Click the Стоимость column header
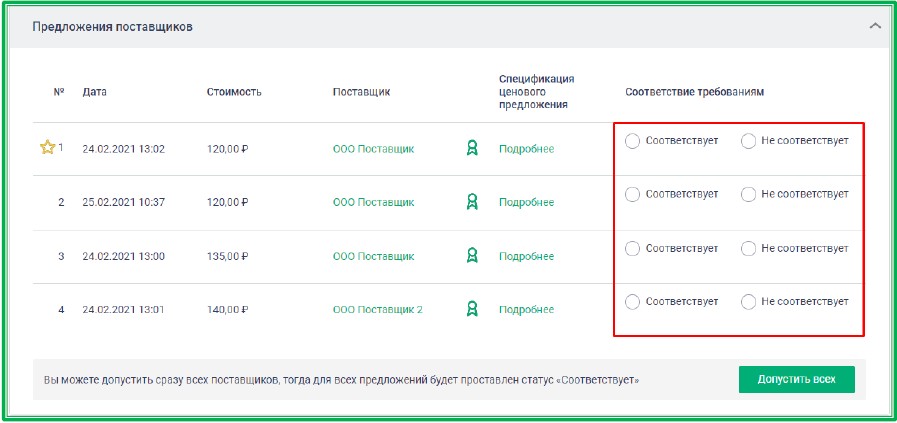This screenshot has height=423, width=897. 234,92
